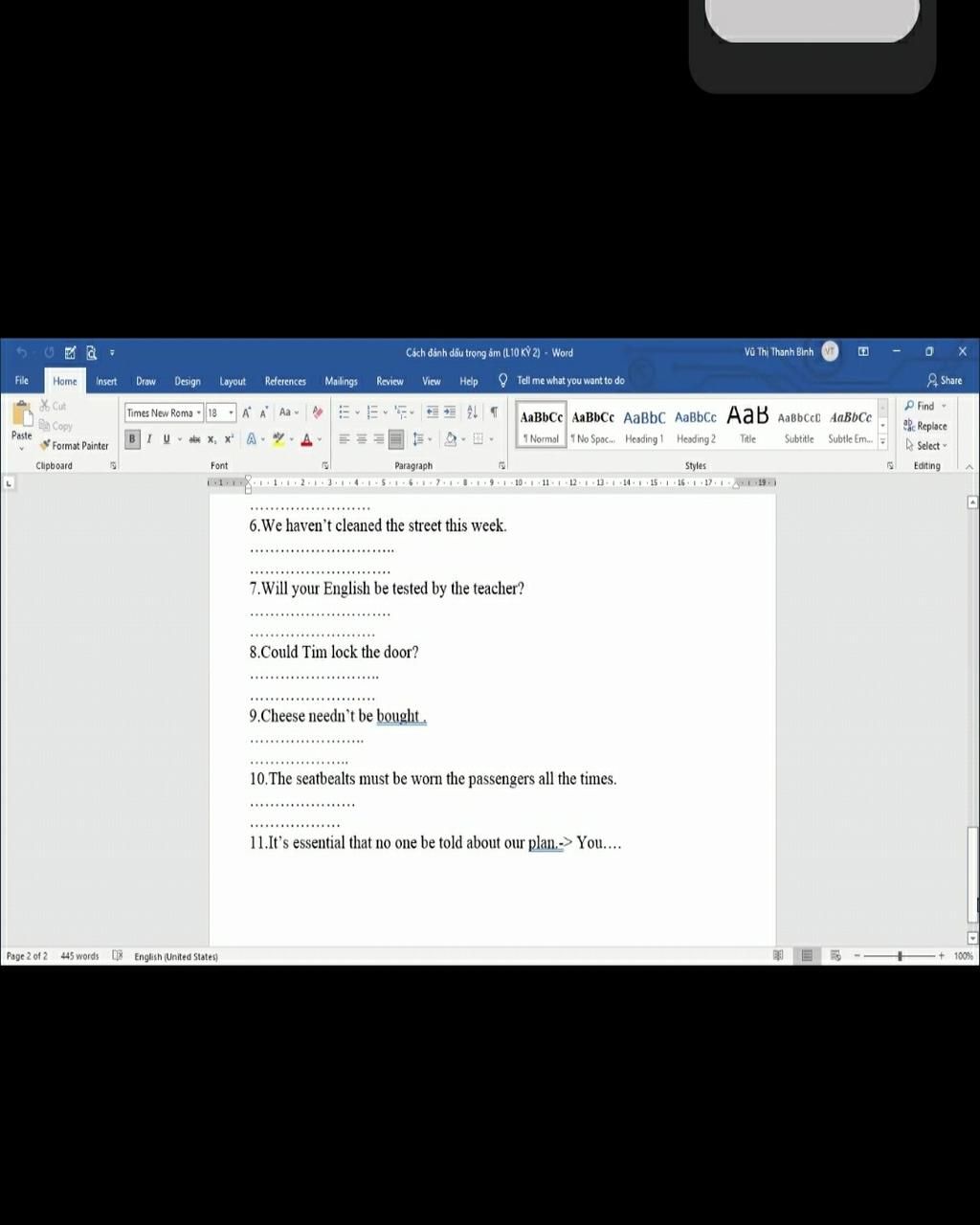Switch to Web Layout view
Viewport: 980px width, 1225px height.
(x=835, y=955)
